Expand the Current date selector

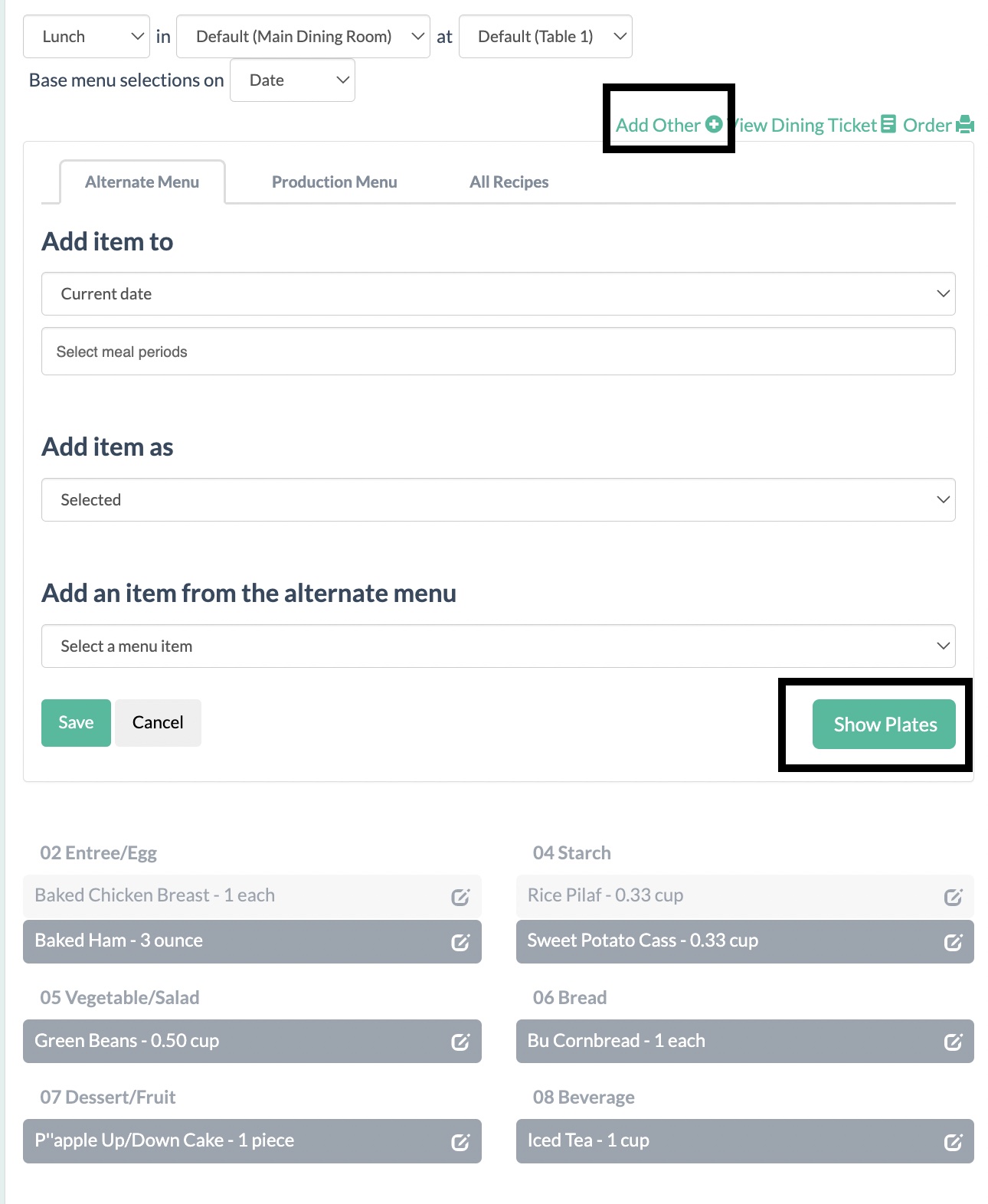coord(498,294)
